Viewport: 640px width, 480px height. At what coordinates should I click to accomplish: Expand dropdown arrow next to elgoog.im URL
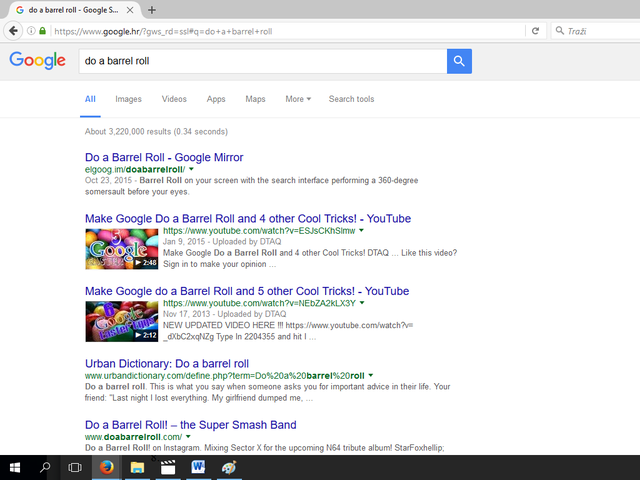[x=191, y=169]
